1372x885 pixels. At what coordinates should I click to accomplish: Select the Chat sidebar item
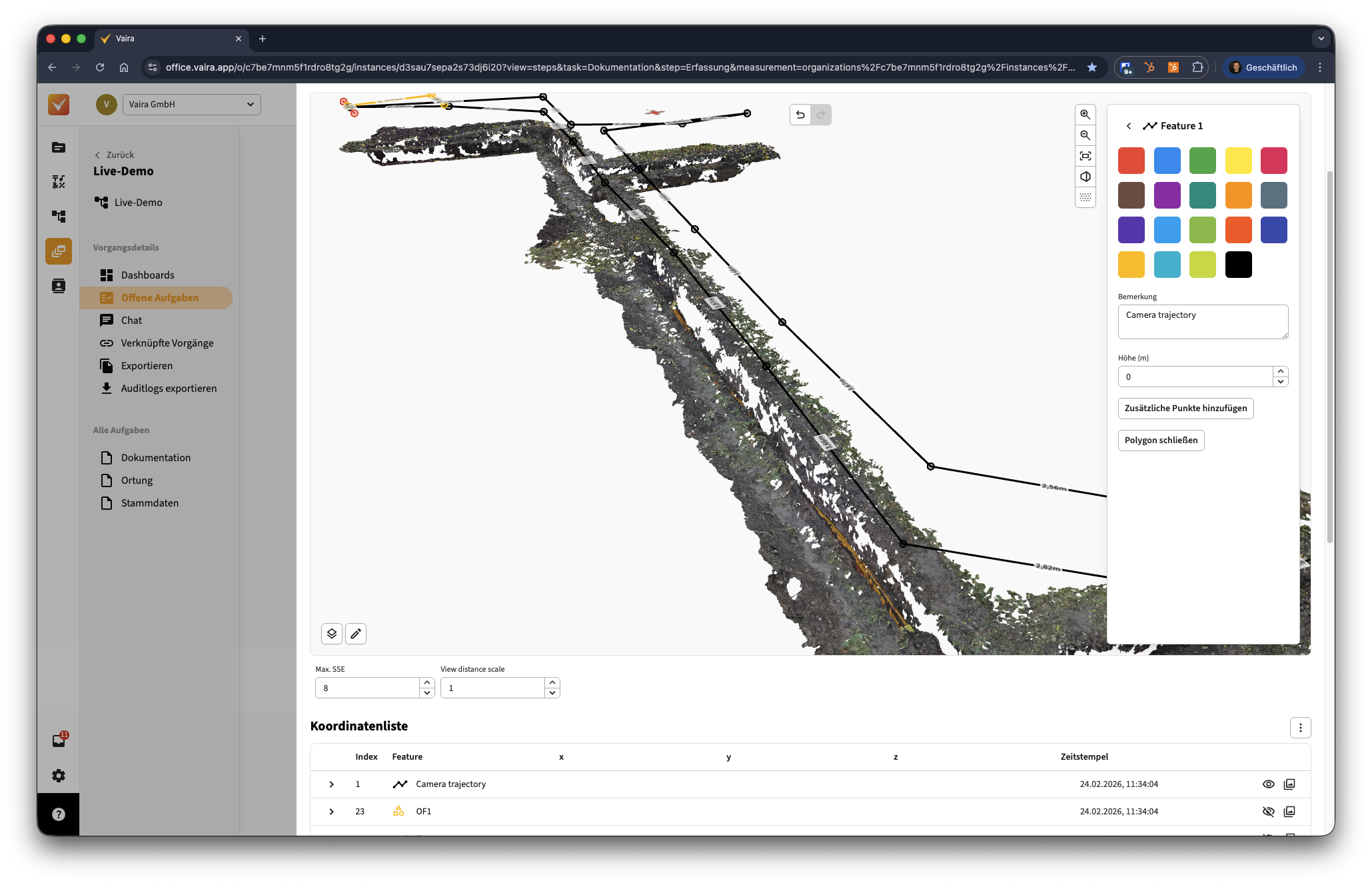coord(131,321)
